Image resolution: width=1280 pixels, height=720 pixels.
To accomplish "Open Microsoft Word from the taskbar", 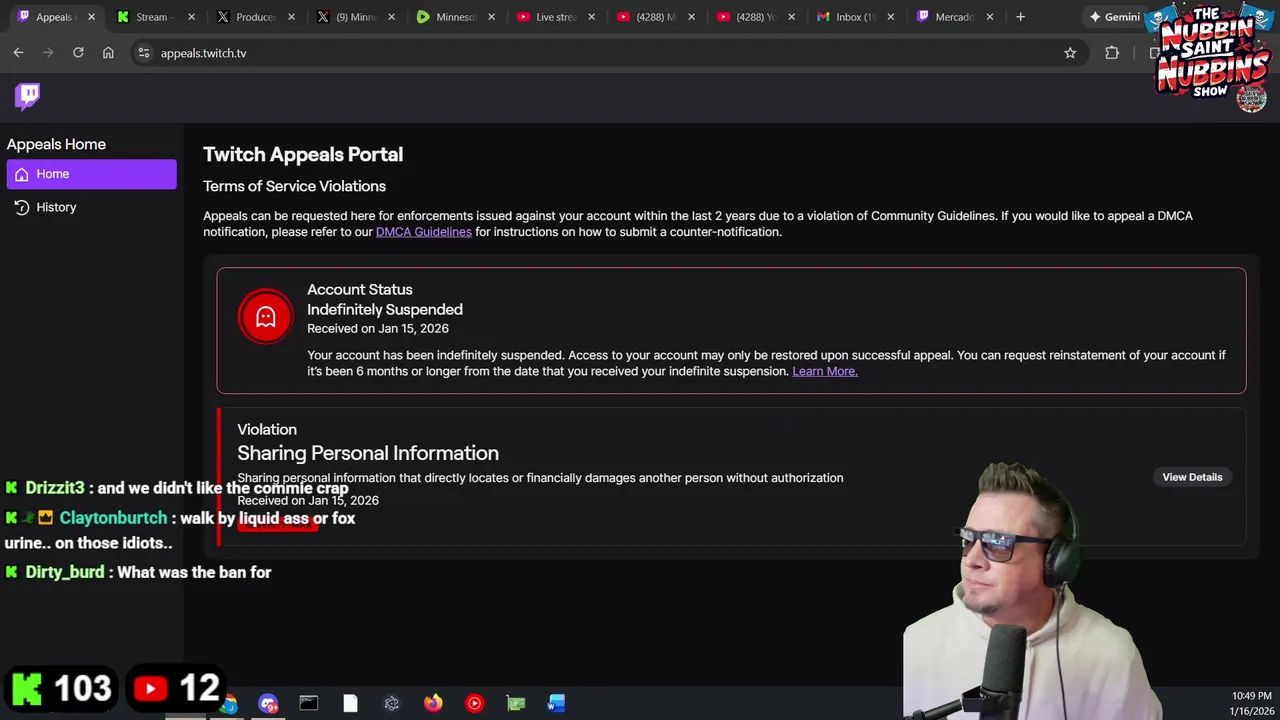I will pyautogui.click(x=557, y=704).
